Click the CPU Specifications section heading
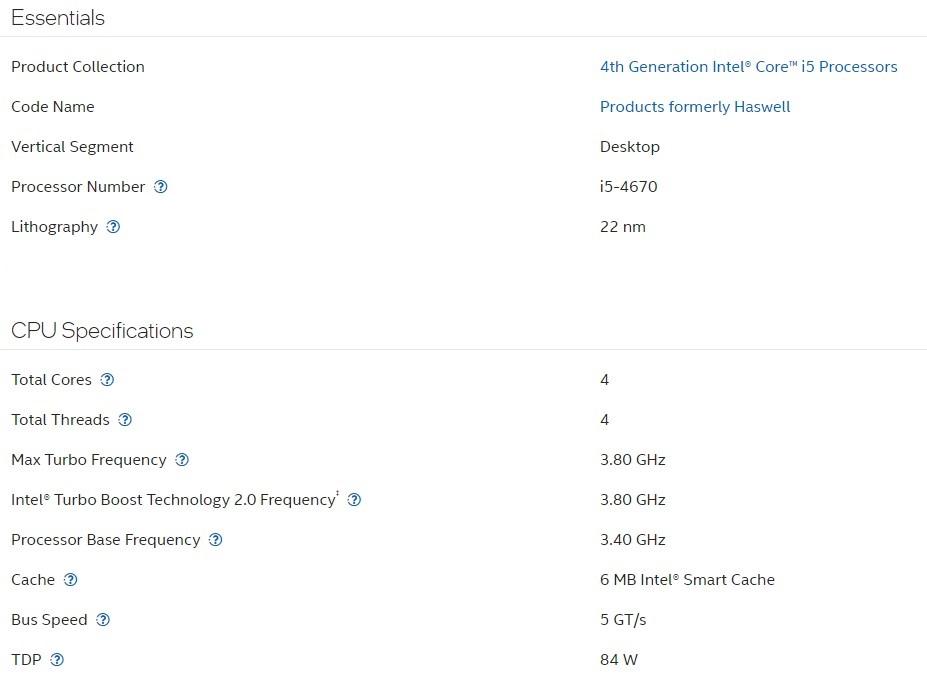The height and width of the screenshot is (698, 927). 102,331
